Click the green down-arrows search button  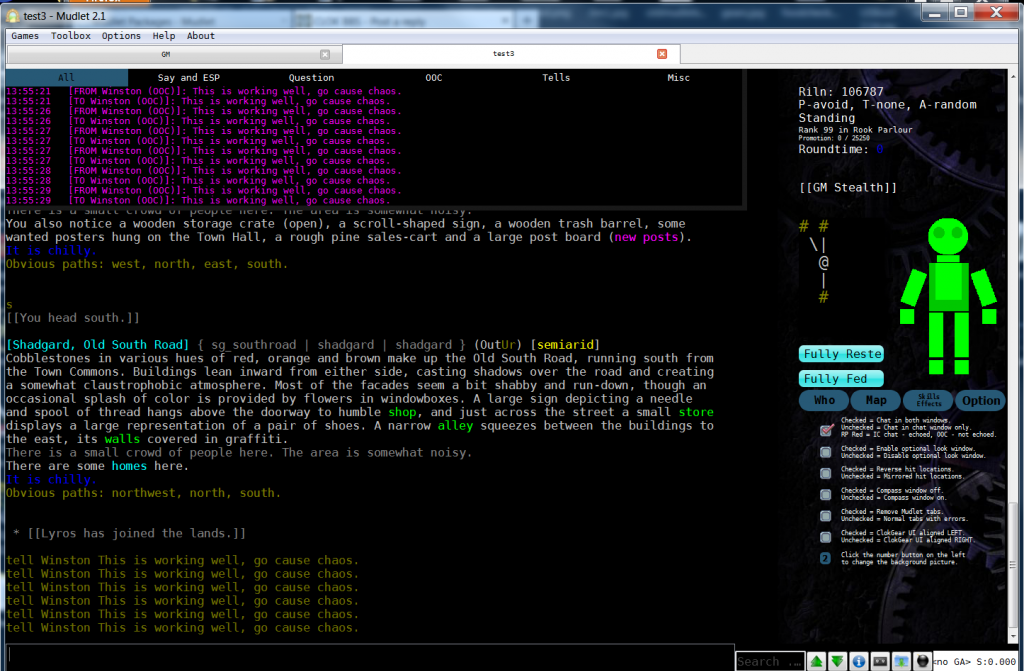pos(837,662)
